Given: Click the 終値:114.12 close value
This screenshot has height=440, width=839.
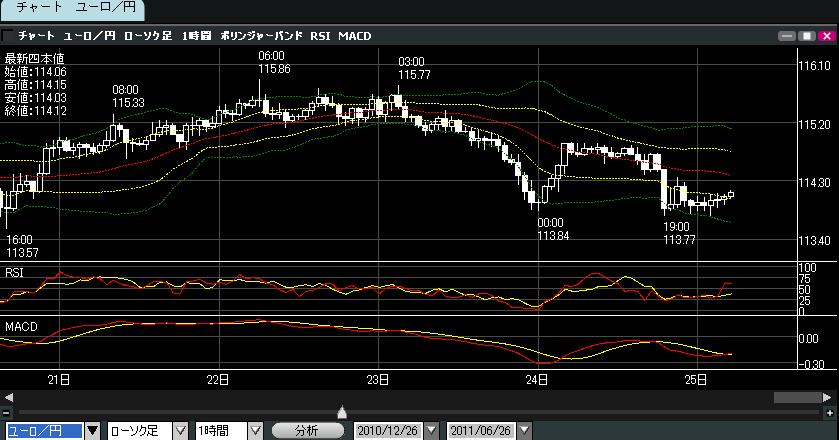Looking at the screenshot, I should tap(36, 111).
